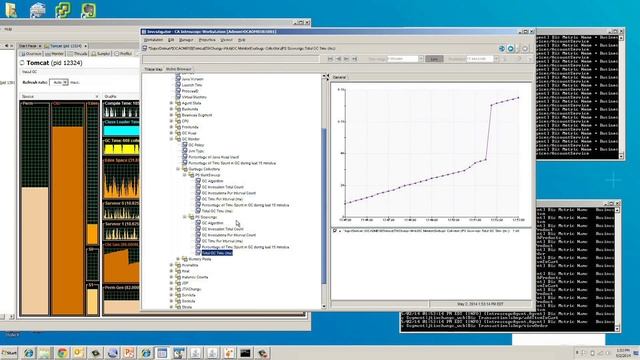Click the Garbage Collectors folder icon
The width and height of the screenshot is (640, 360).
(184, 169)
